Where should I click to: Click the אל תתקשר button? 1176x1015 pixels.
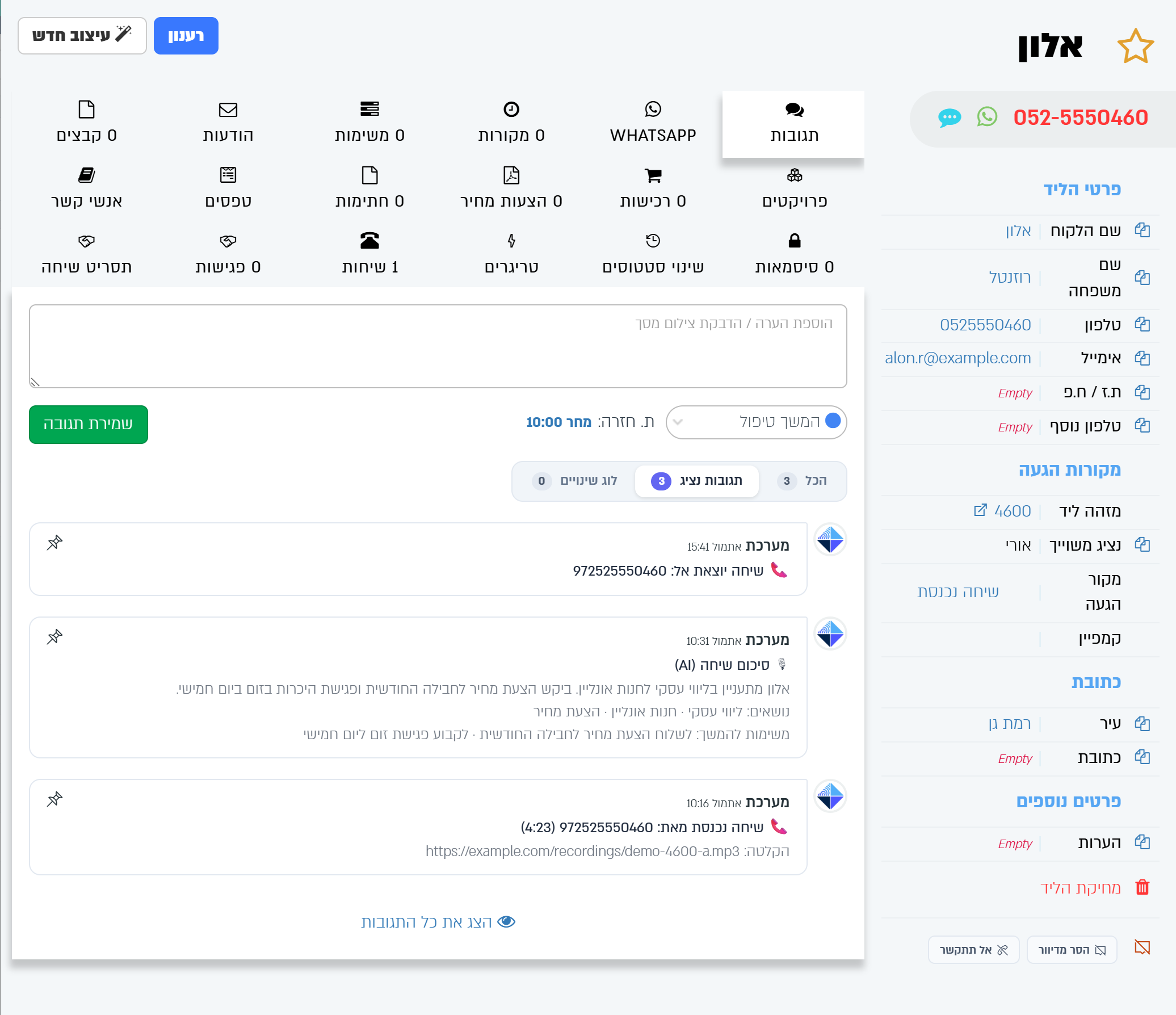click(x=973, y=950)
